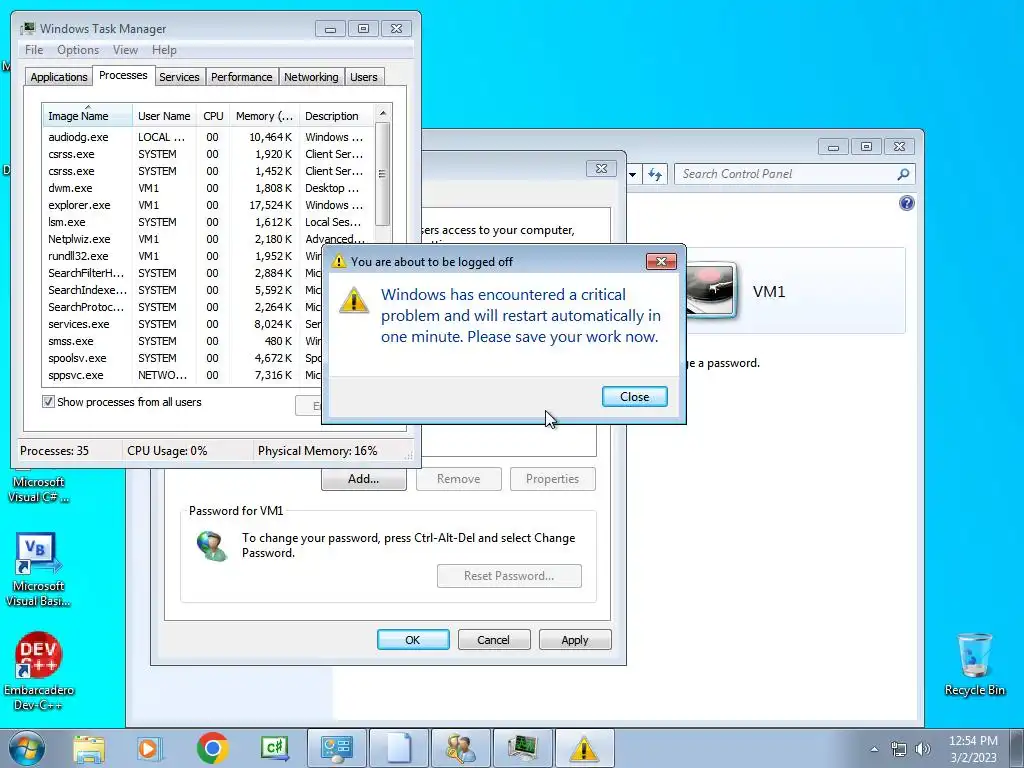Switch to the blank document taskbar item
The width and height of the screenshot is (1024, 768).
click(399, 748)
